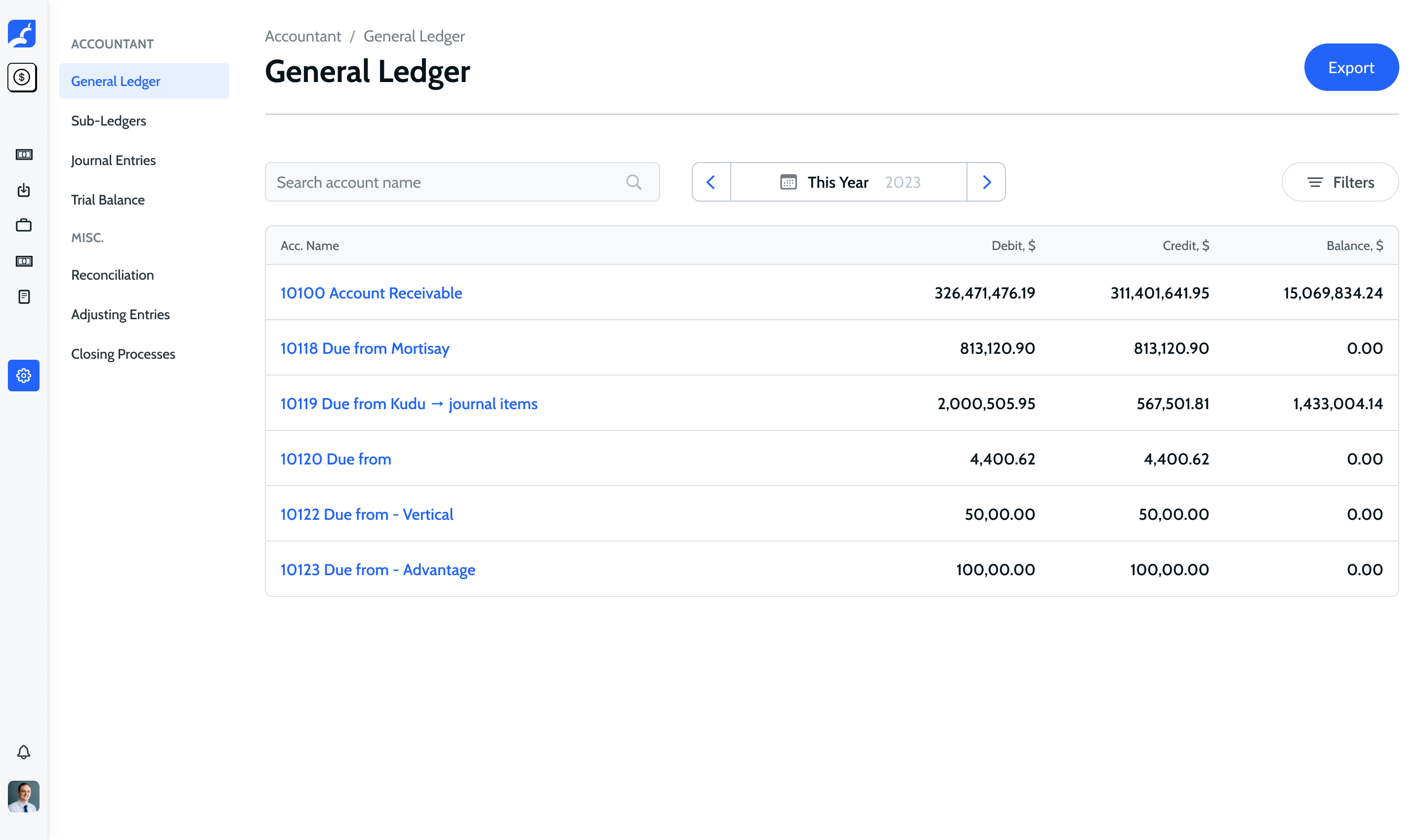Viewport: 1423px width, 840px height.
Task: Click the magnifier search icon
Action: click(633, 182)
